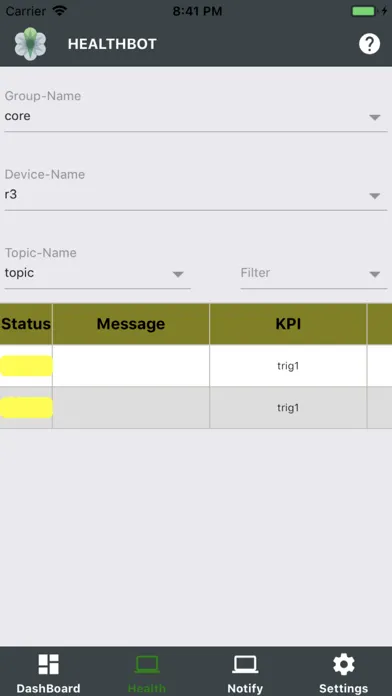Click the HEALTHBOT title text
The width and height of the screenshot is (392, 696).
(x=112, y=44)
